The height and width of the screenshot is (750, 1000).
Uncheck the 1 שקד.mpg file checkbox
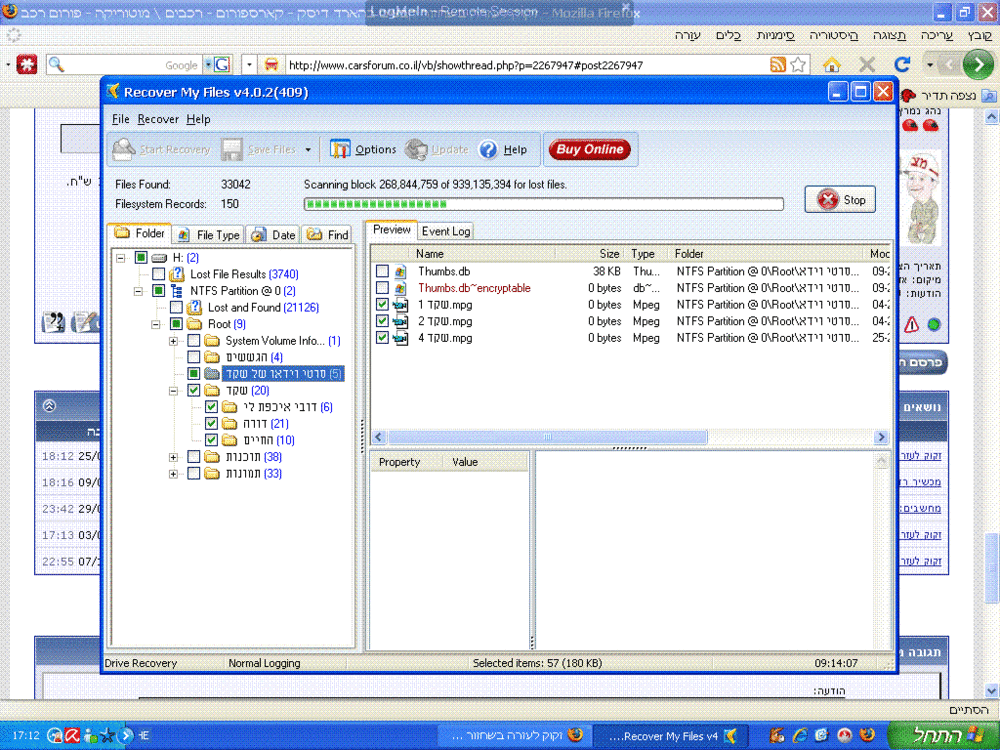click(x=382, y=305)
